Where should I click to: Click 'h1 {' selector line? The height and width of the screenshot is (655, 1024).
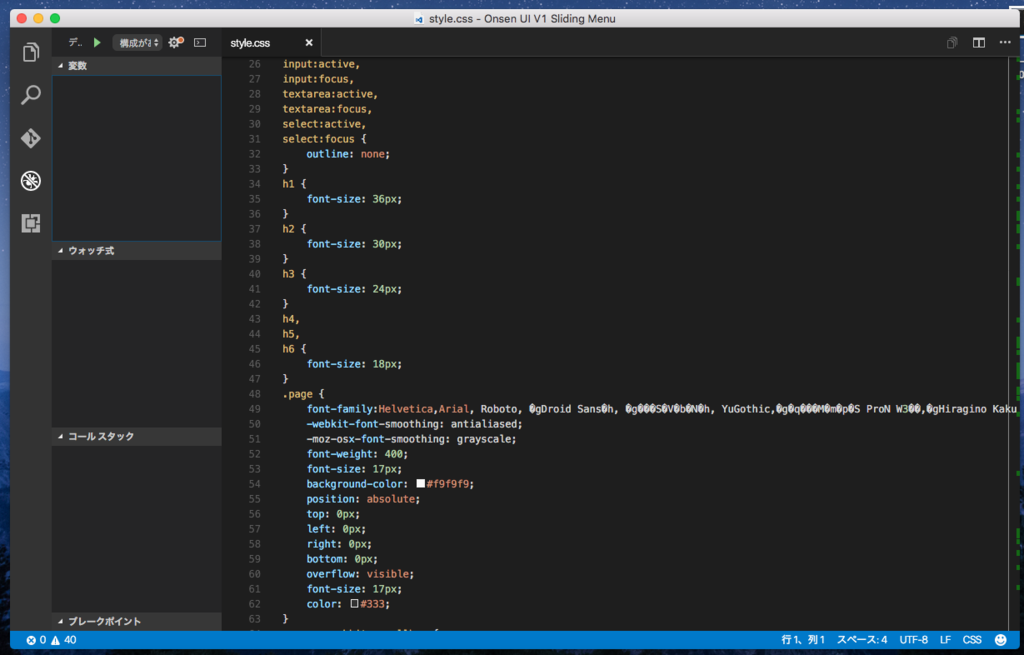point(294,184)
